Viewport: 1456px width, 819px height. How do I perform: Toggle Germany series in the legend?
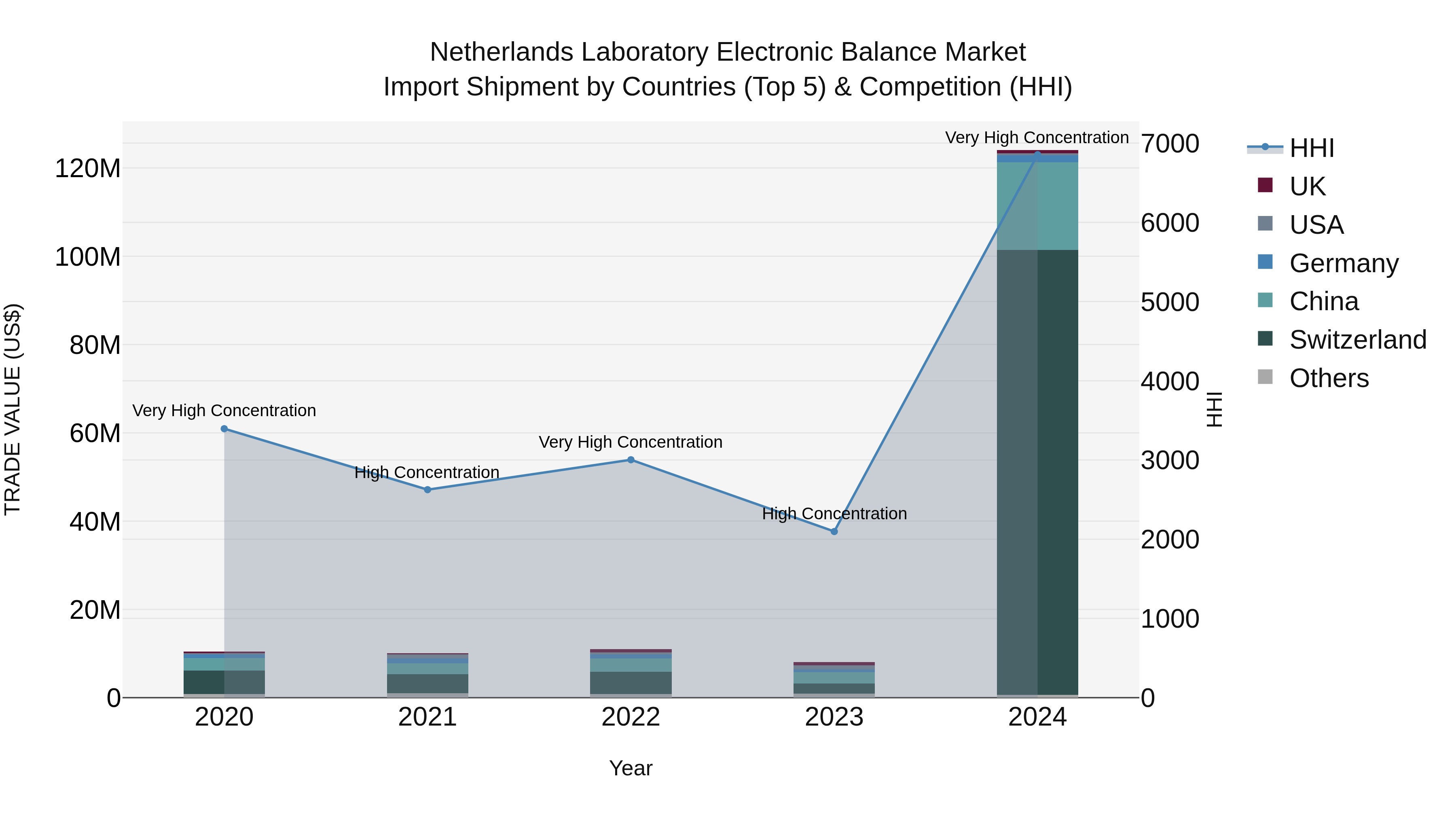pyautogui.click(x=1328, y=263)
